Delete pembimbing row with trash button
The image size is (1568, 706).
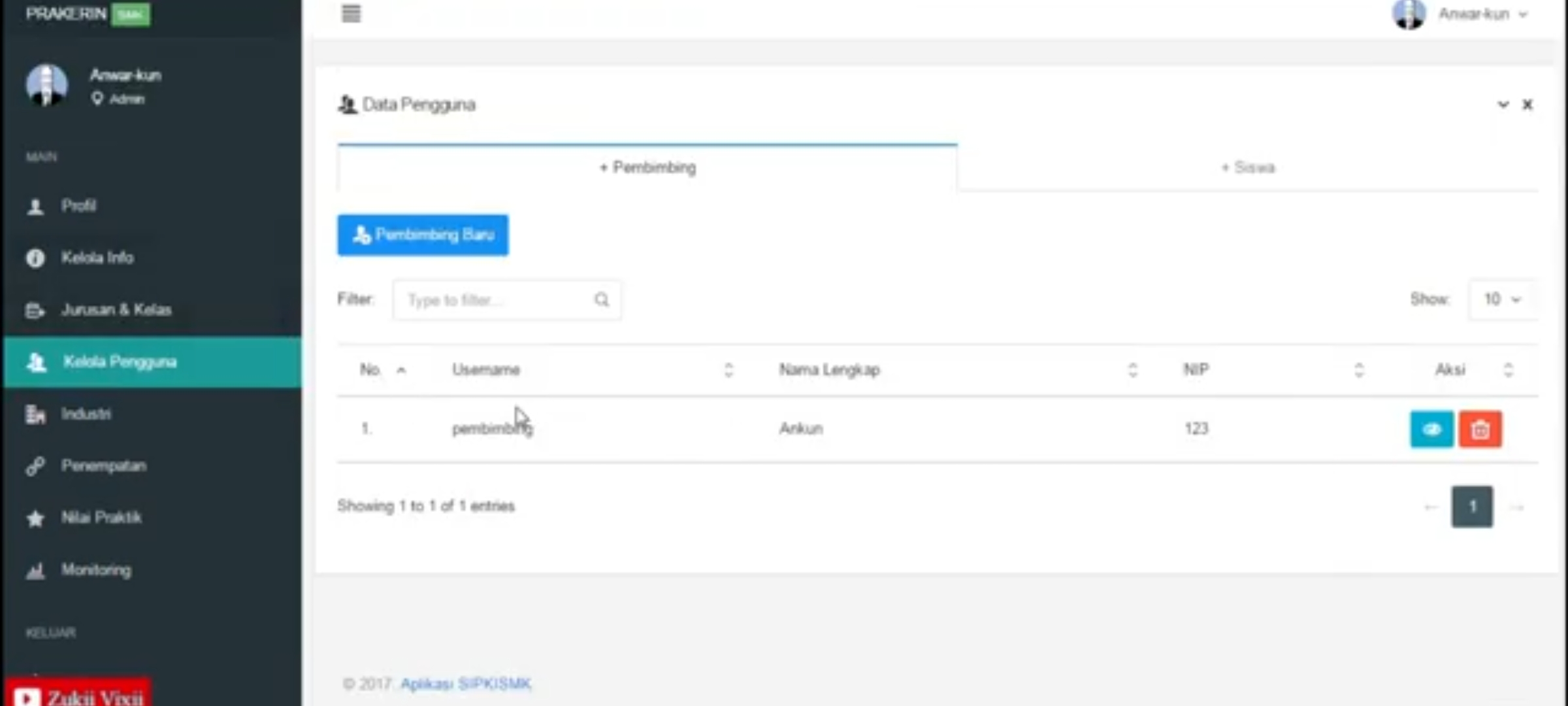click(1480, 429)
